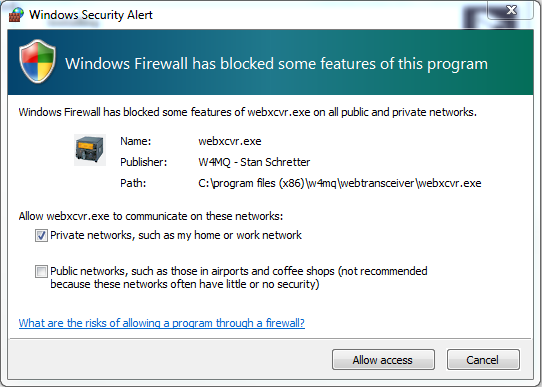Click the webxcvr.exe name value

pos(230,141)
